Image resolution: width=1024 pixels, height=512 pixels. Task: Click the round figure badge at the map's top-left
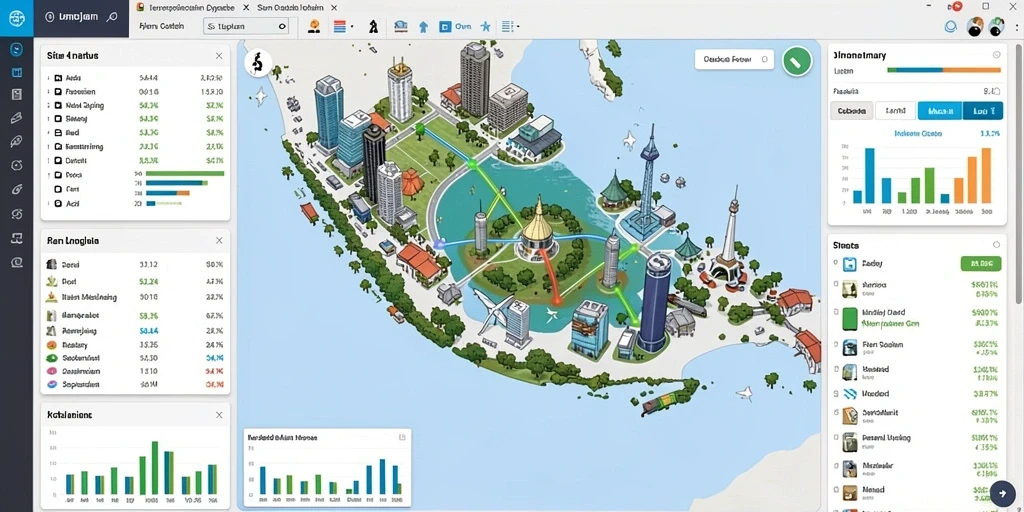click(258, 63)
